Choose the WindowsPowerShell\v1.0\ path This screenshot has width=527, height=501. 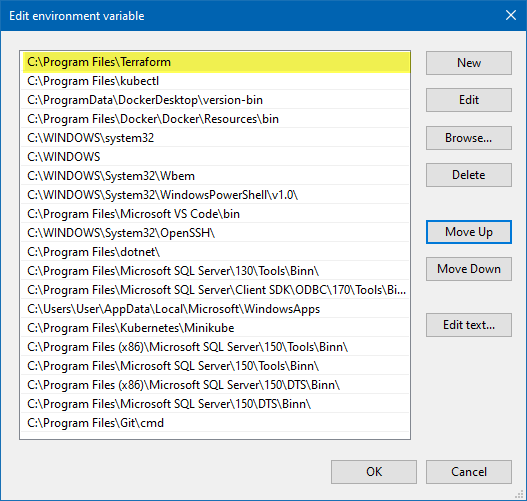point(215,195)
